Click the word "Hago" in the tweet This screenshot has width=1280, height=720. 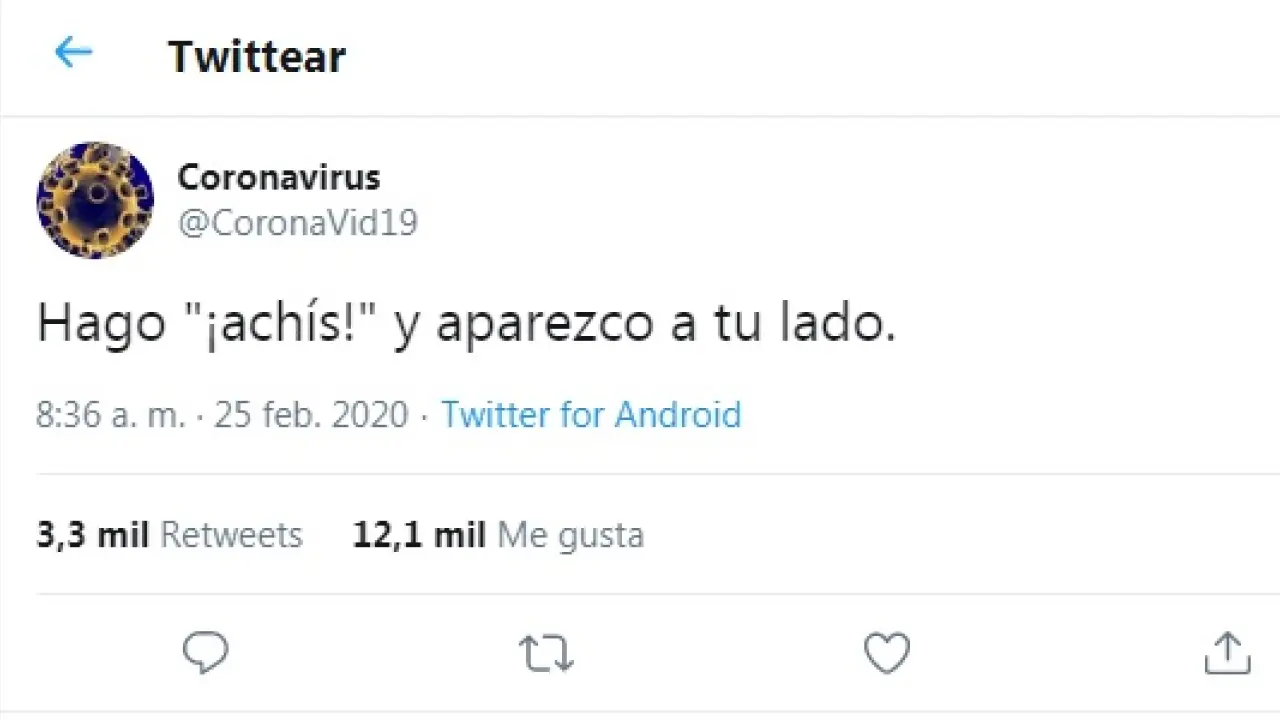tap(100, 324)
